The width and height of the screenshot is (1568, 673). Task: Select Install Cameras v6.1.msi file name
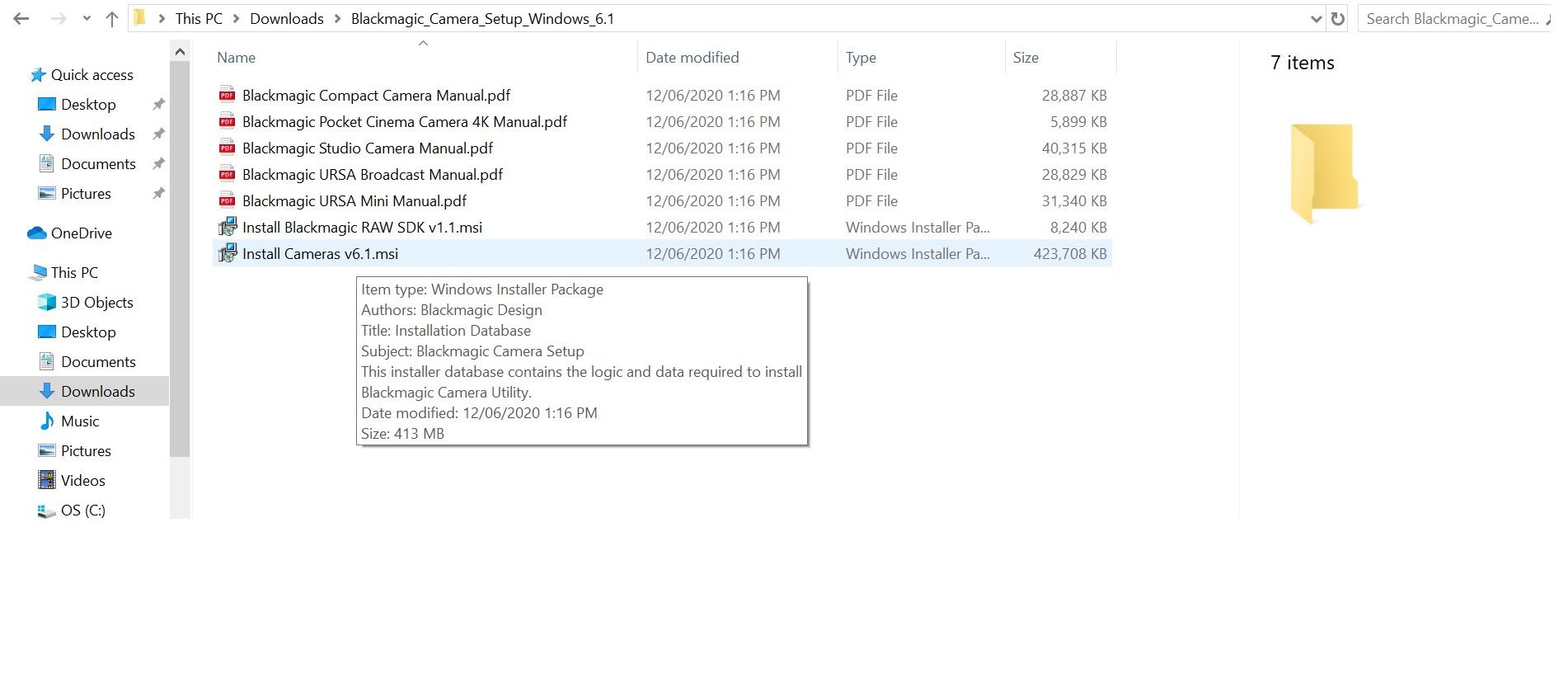[320, 254]
